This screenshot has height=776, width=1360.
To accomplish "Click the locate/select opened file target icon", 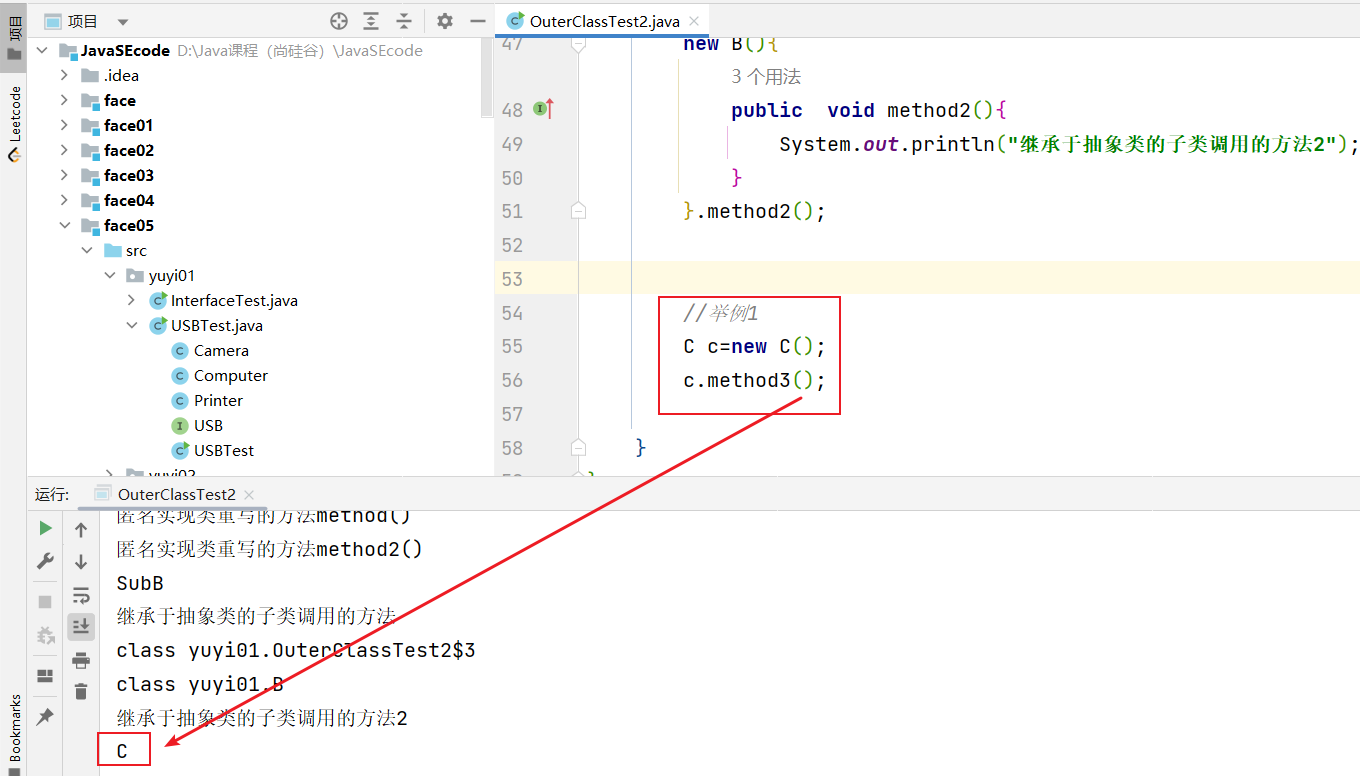I will [339, 21].
